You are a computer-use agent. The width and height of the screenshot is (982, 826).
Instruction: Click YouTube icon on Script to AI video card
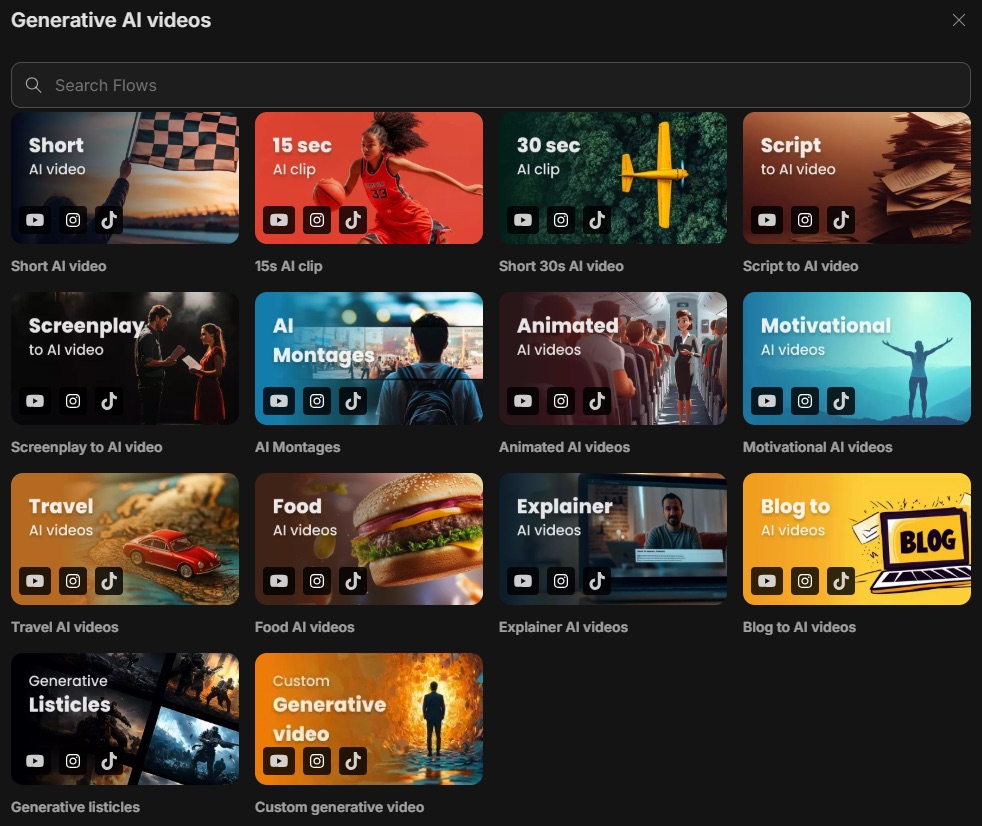[x=767, y=220]
